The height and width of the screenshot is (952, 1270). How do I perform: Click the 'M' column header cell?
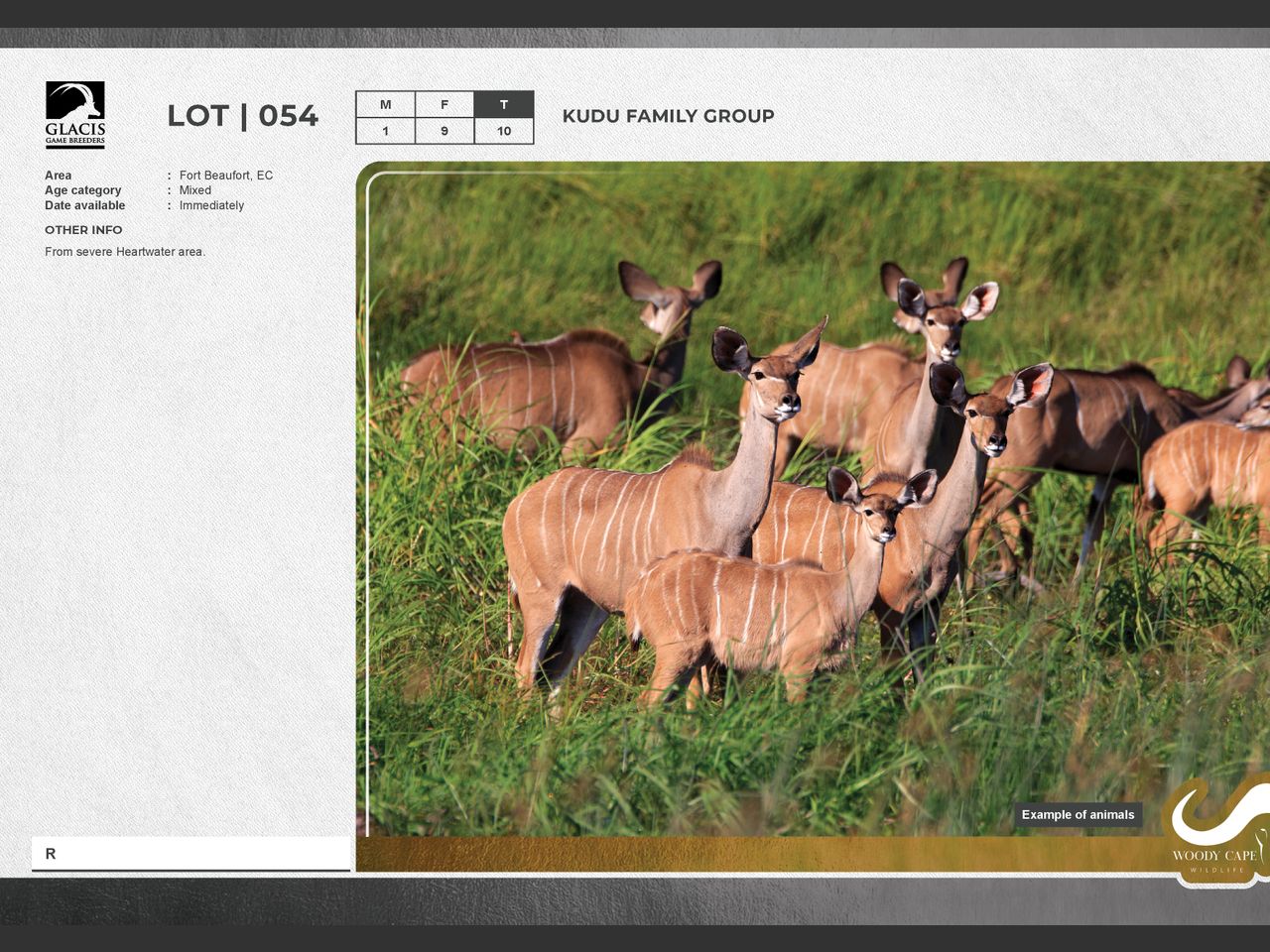point(385,104)
